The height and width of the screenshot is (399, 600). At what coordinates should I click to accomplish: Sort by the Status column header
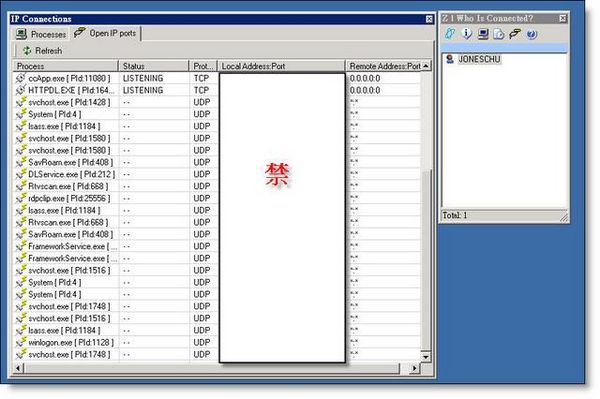coord(153,66)
